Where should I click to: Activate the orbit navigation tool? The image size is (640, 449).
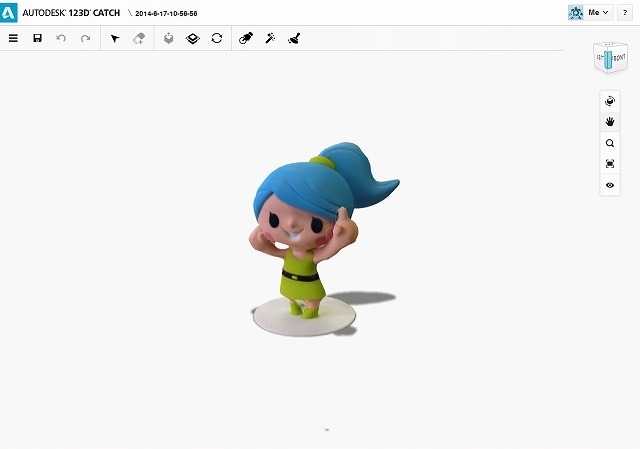[610, 101]
